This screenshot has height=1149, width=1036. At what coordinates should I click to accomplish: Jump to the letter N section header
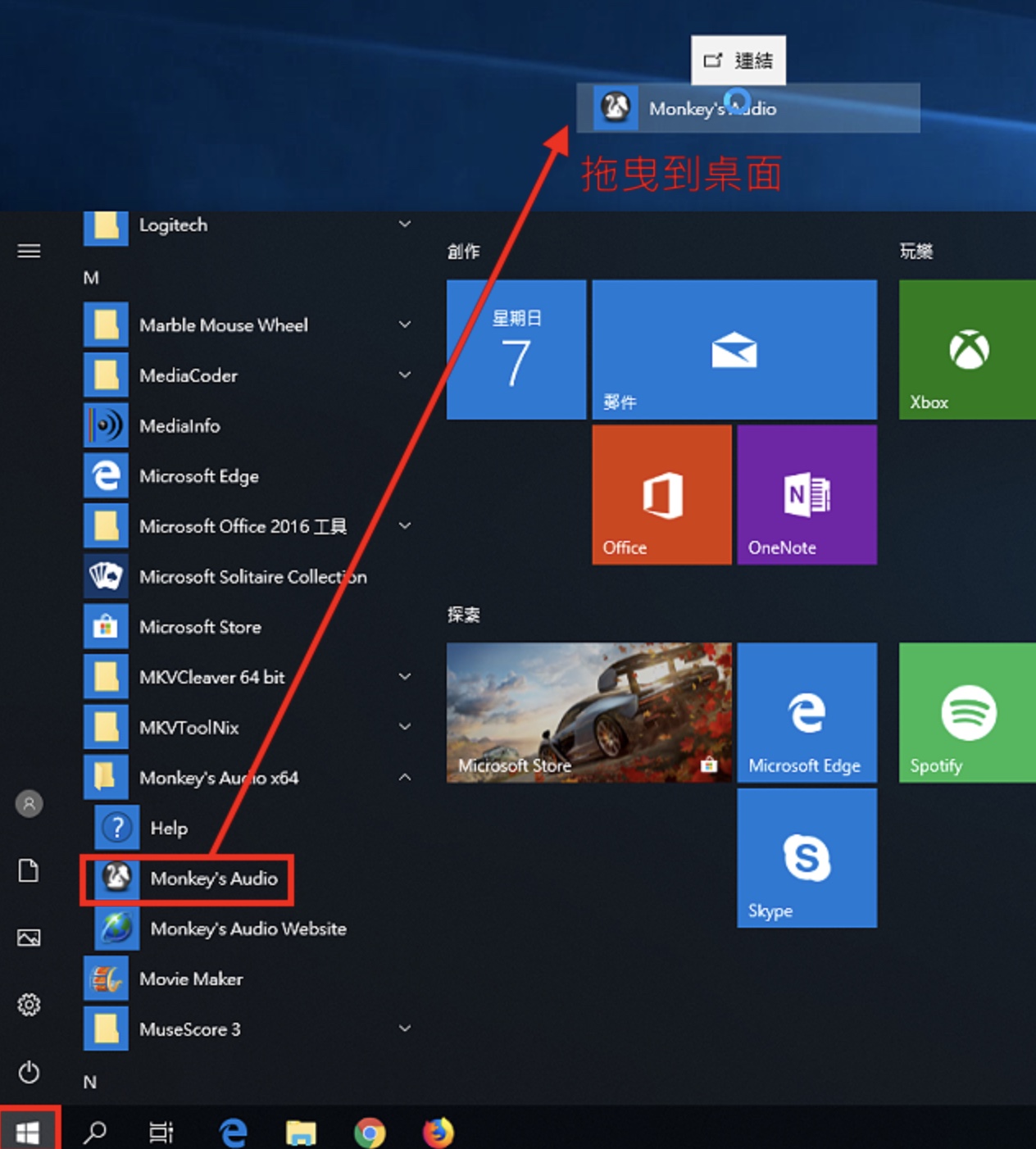click(90, 1082)
